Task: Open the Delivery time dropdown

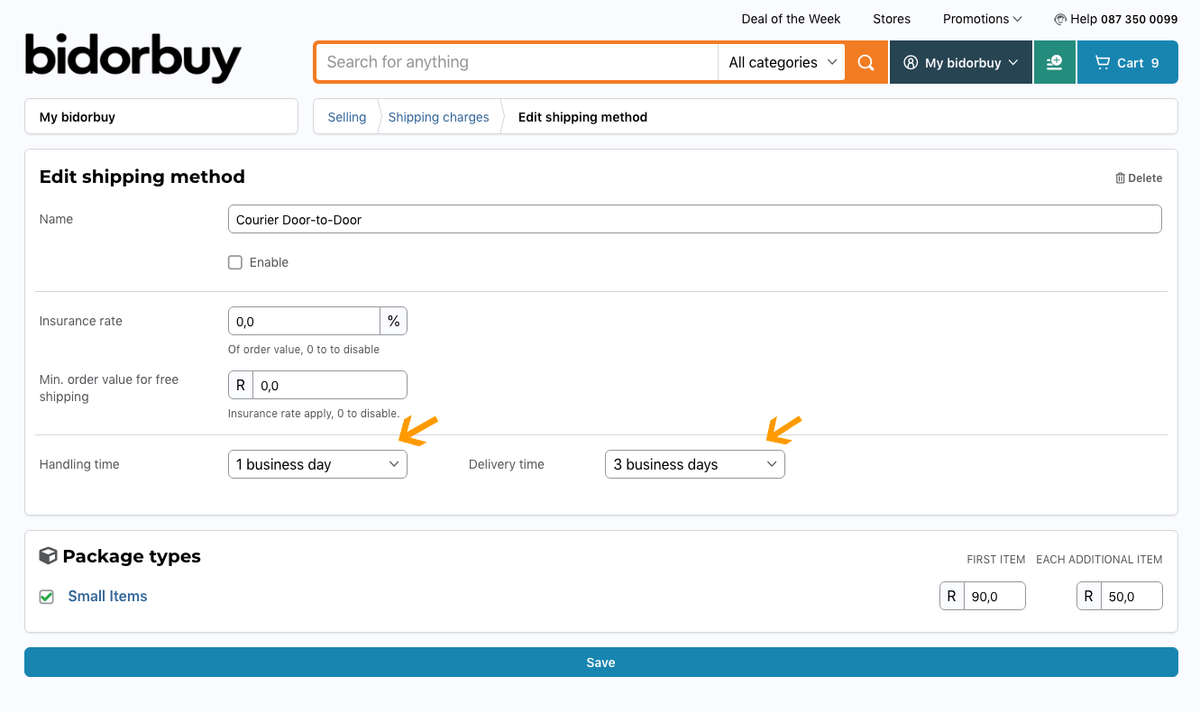Action: 695,464
